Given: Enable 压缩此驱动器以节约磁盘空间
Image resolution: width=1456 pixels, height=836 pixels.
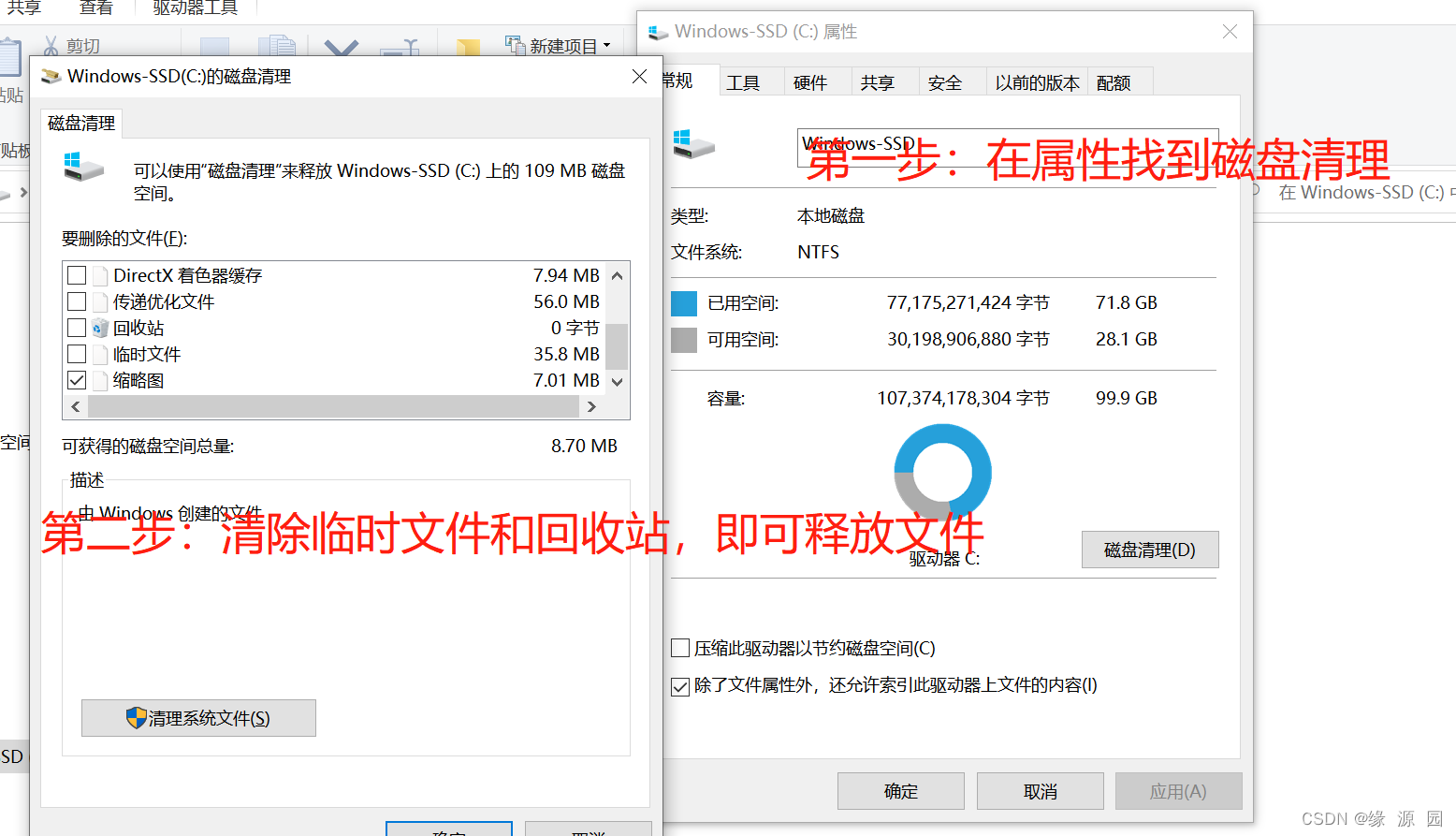Looking at the screenshot, I should click(680, 648).
